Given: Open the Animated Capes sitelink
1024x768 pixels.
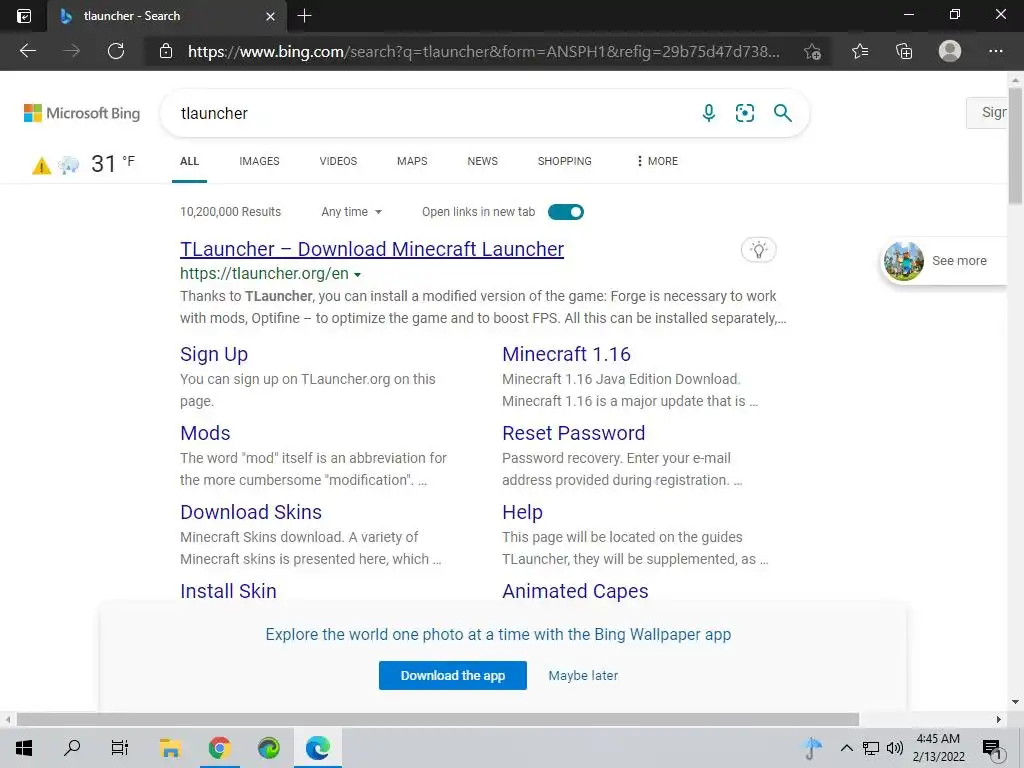Looking at the screenshot, I should tap(575, 591).
